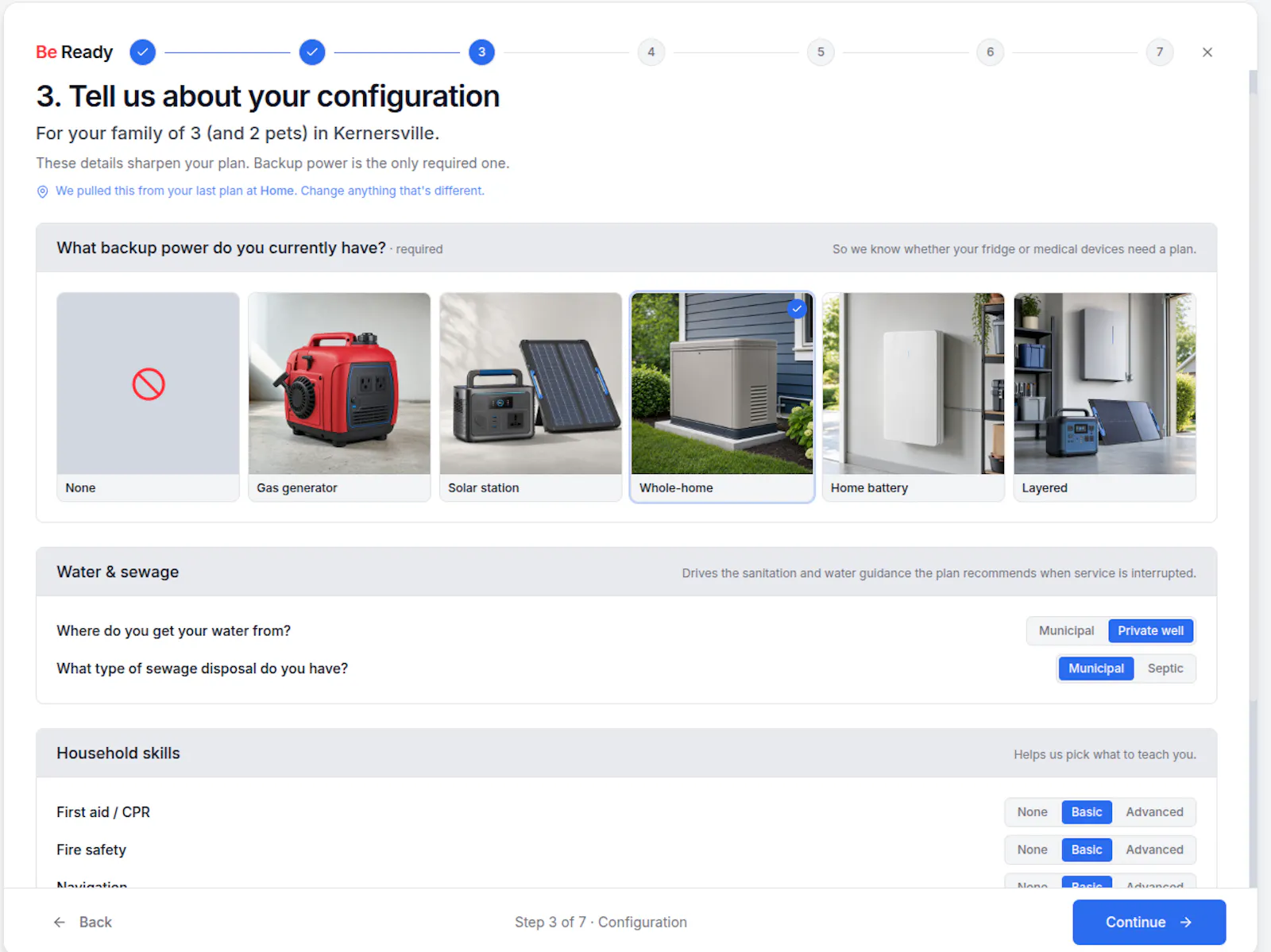Click 'Where do you get your water from?'
1271x952 pixels.
[173, 630]
